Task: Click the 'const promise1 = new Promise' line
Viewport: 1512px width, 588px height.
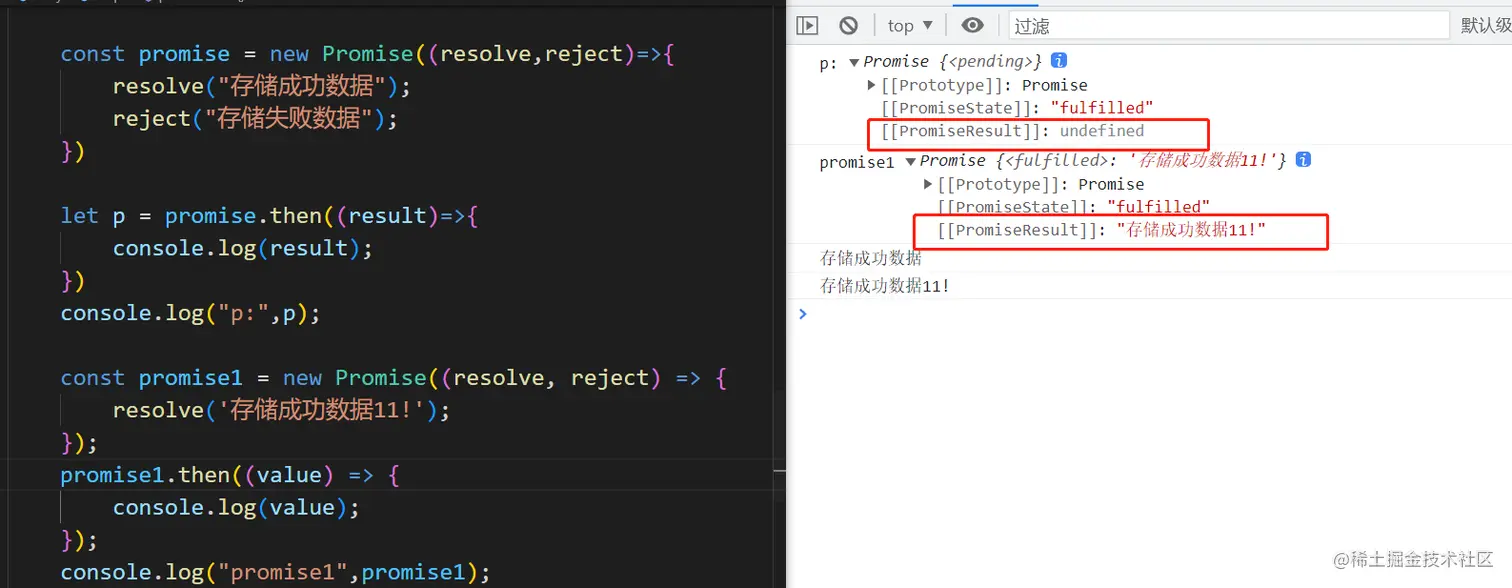Action: click(394, 378)
